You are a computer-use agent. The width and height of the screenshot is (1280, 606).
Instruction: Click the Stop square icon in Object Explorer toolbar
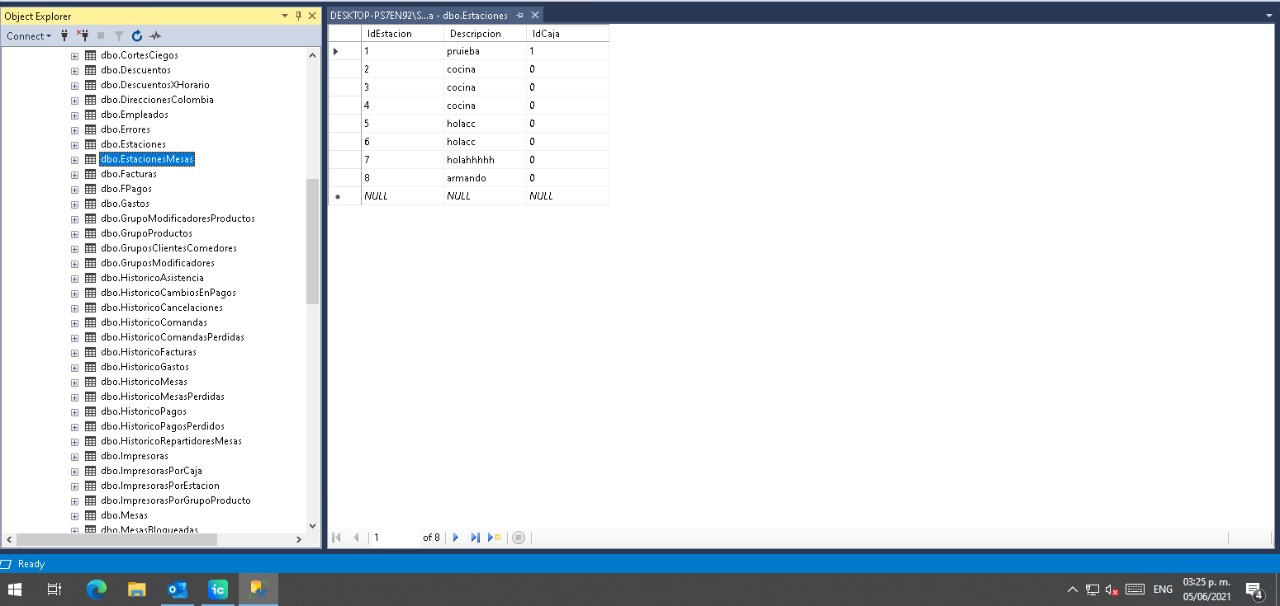coord(100,36)
